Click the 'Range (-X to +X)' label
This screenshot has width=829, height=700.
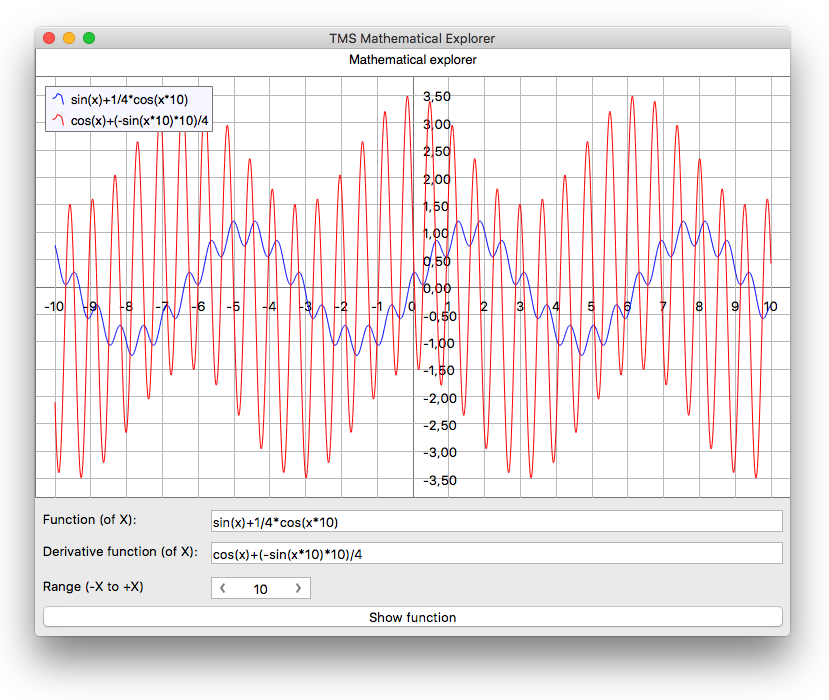pyautogui.click(x=93, y=587)
